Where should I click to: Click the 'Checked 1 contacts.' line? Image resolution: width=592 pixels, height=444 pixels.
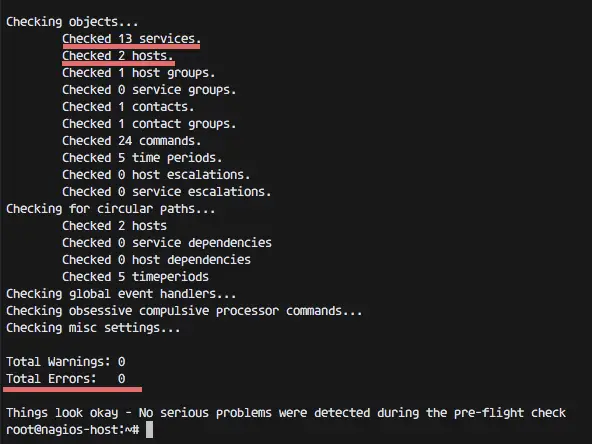[128, 107]
